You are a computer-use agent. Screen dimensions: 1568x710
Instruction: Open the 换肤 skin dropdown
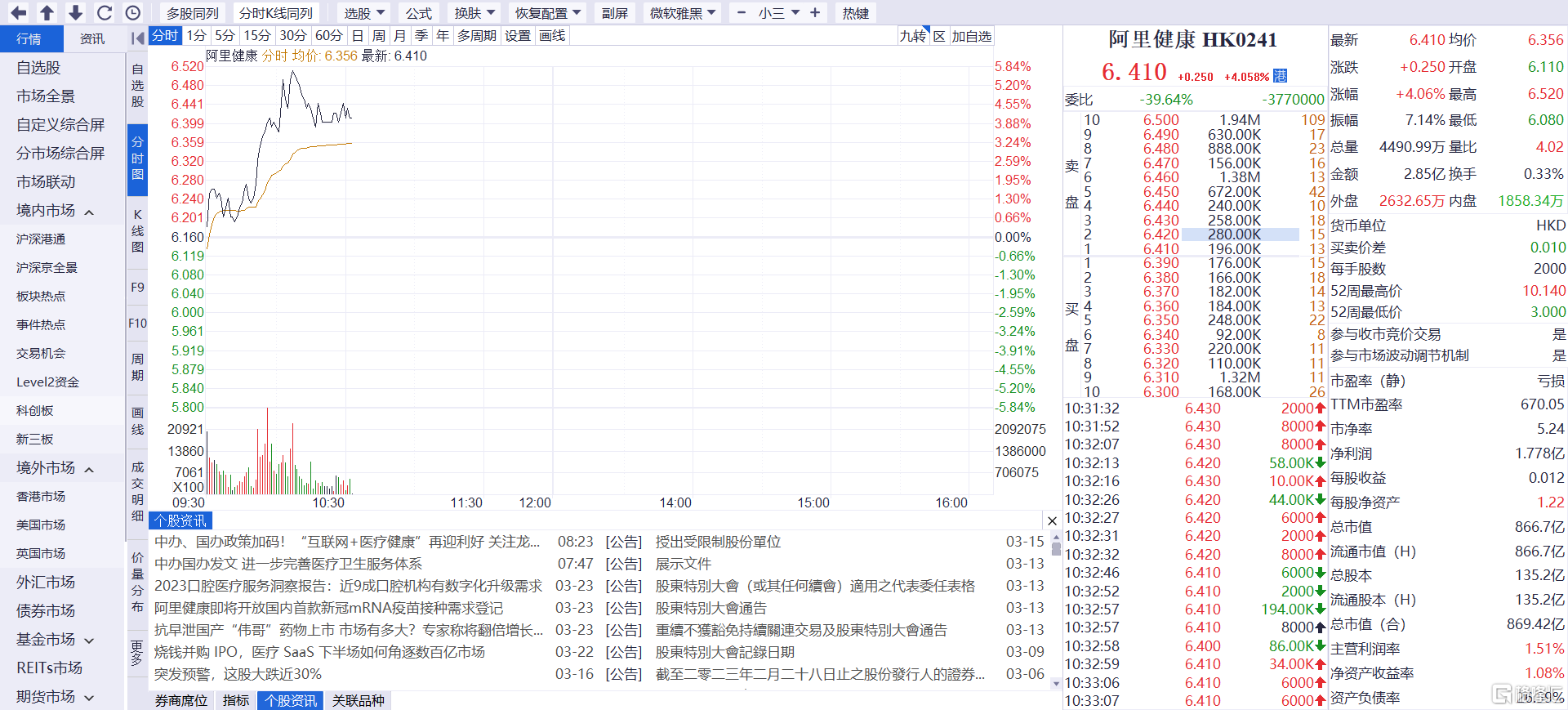pos(475,13)
